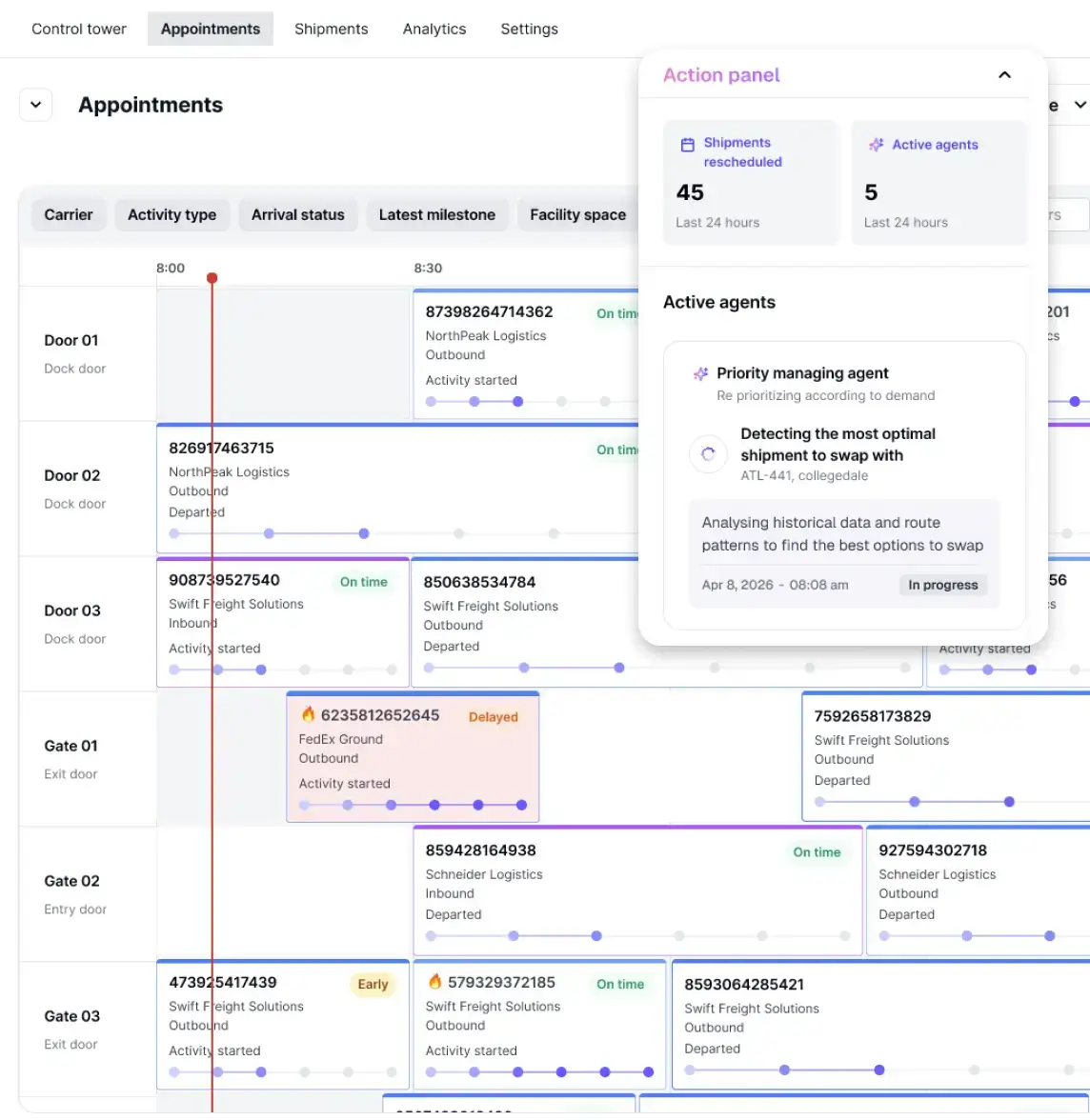Go to the Control tower tab

coord(79,29)
